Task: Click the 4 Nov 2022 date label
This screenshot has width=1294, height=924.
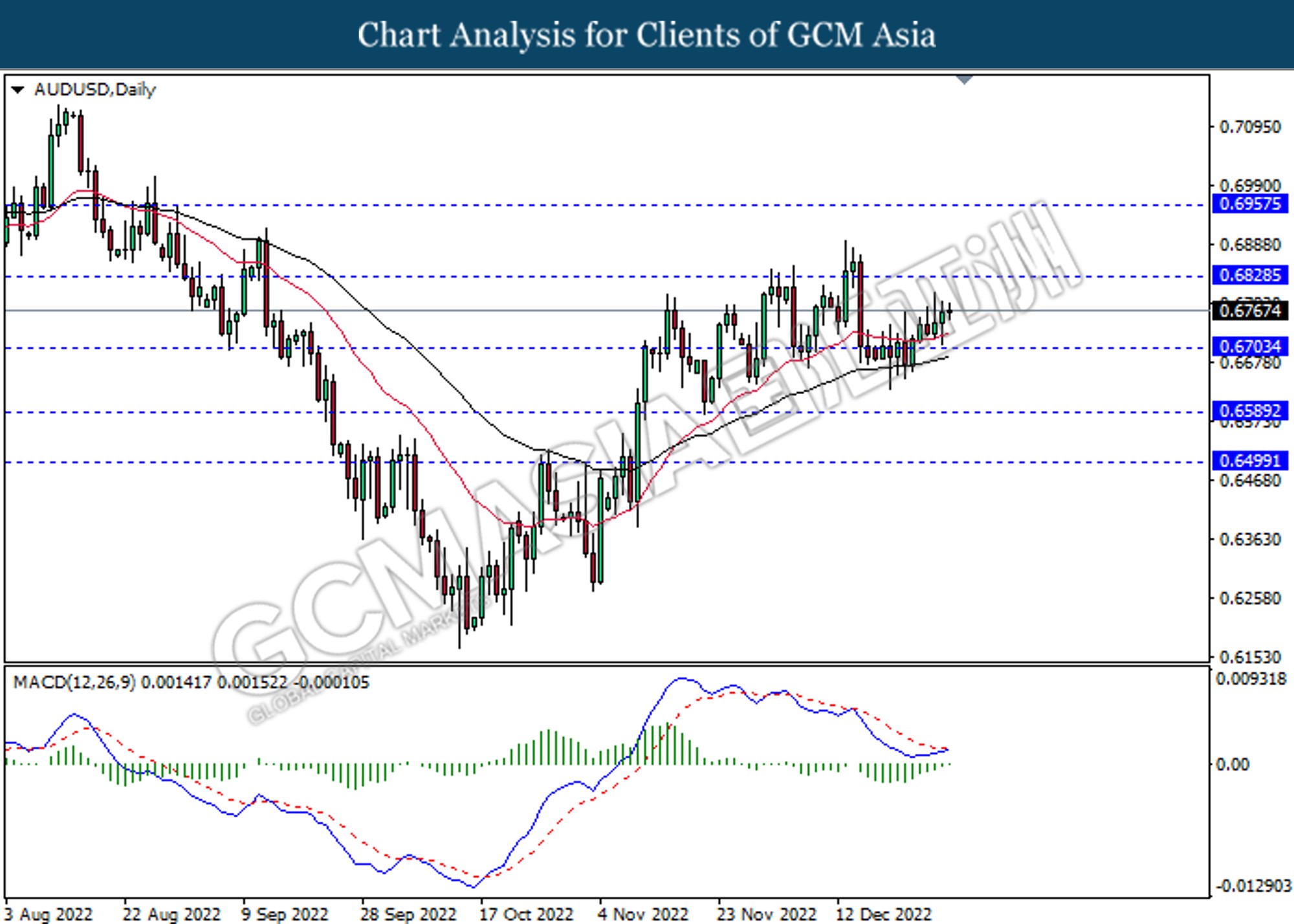Action: [643, 914]
